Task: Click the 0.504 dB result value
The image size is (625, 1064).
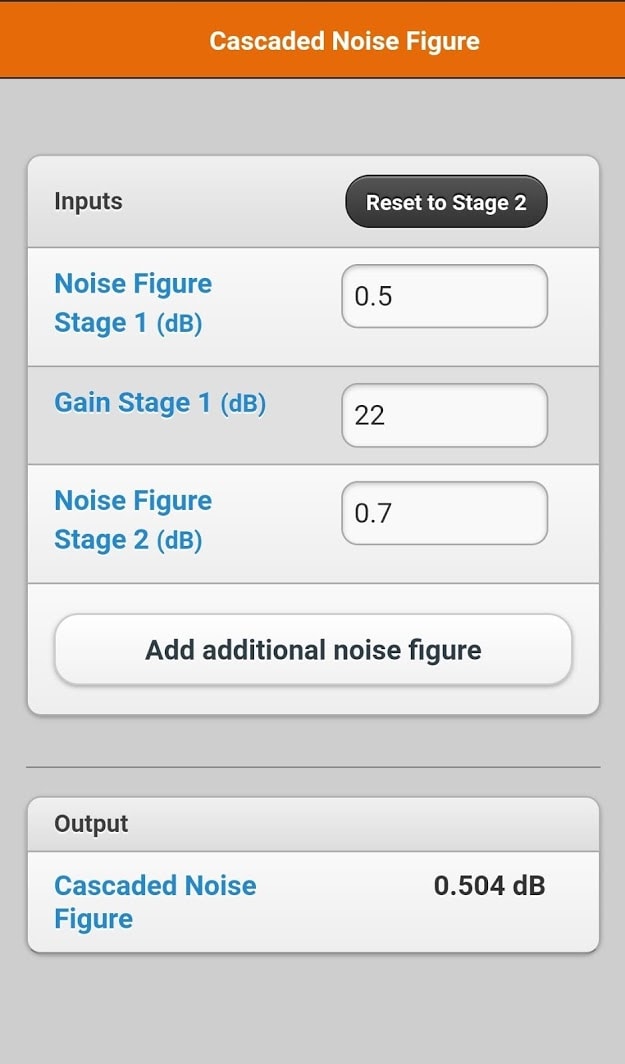Action: point(489,885)
